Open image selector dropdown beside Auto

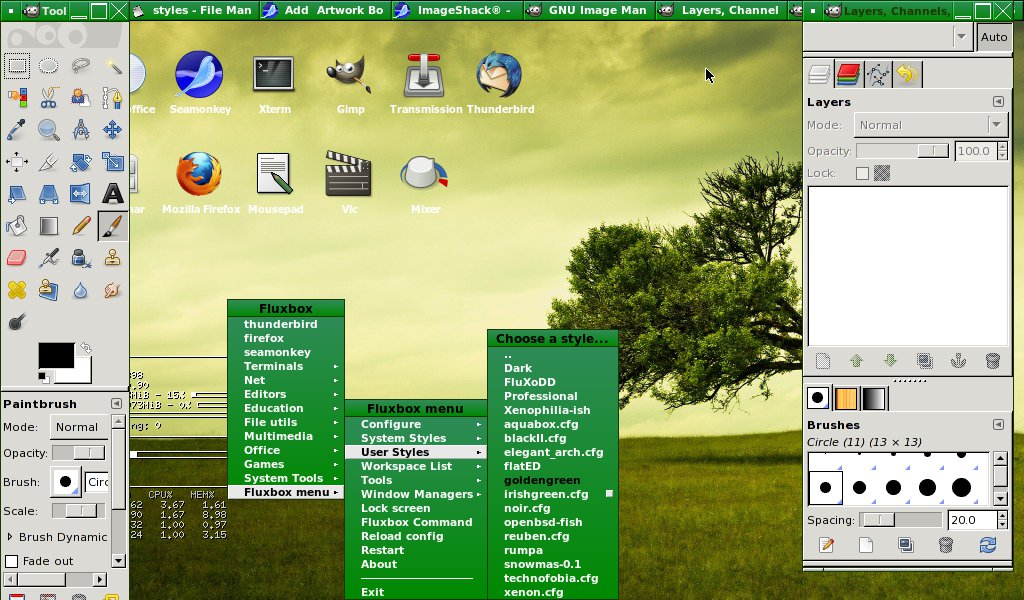961,37
